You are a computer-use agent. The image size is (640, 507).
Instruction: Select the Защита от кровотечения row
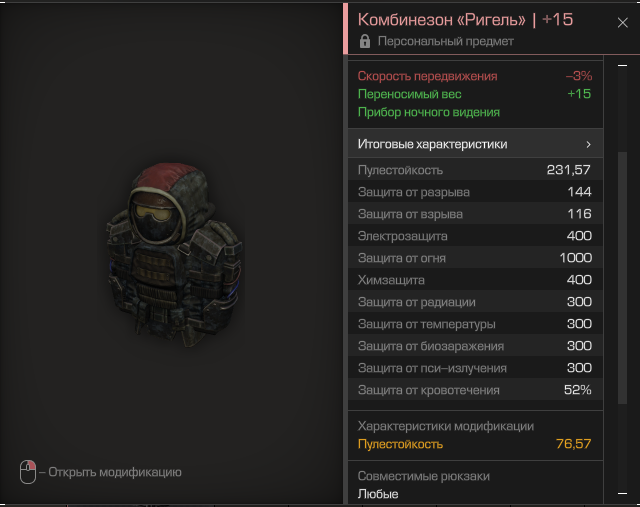[476, 390]
